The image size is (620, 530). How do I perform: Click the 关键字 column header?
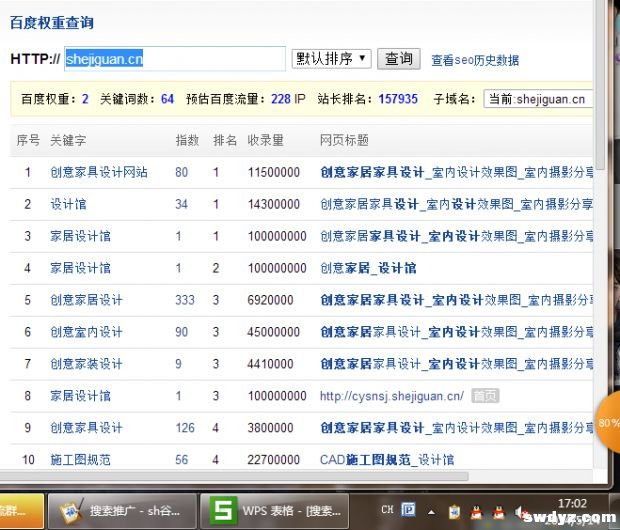68,140
